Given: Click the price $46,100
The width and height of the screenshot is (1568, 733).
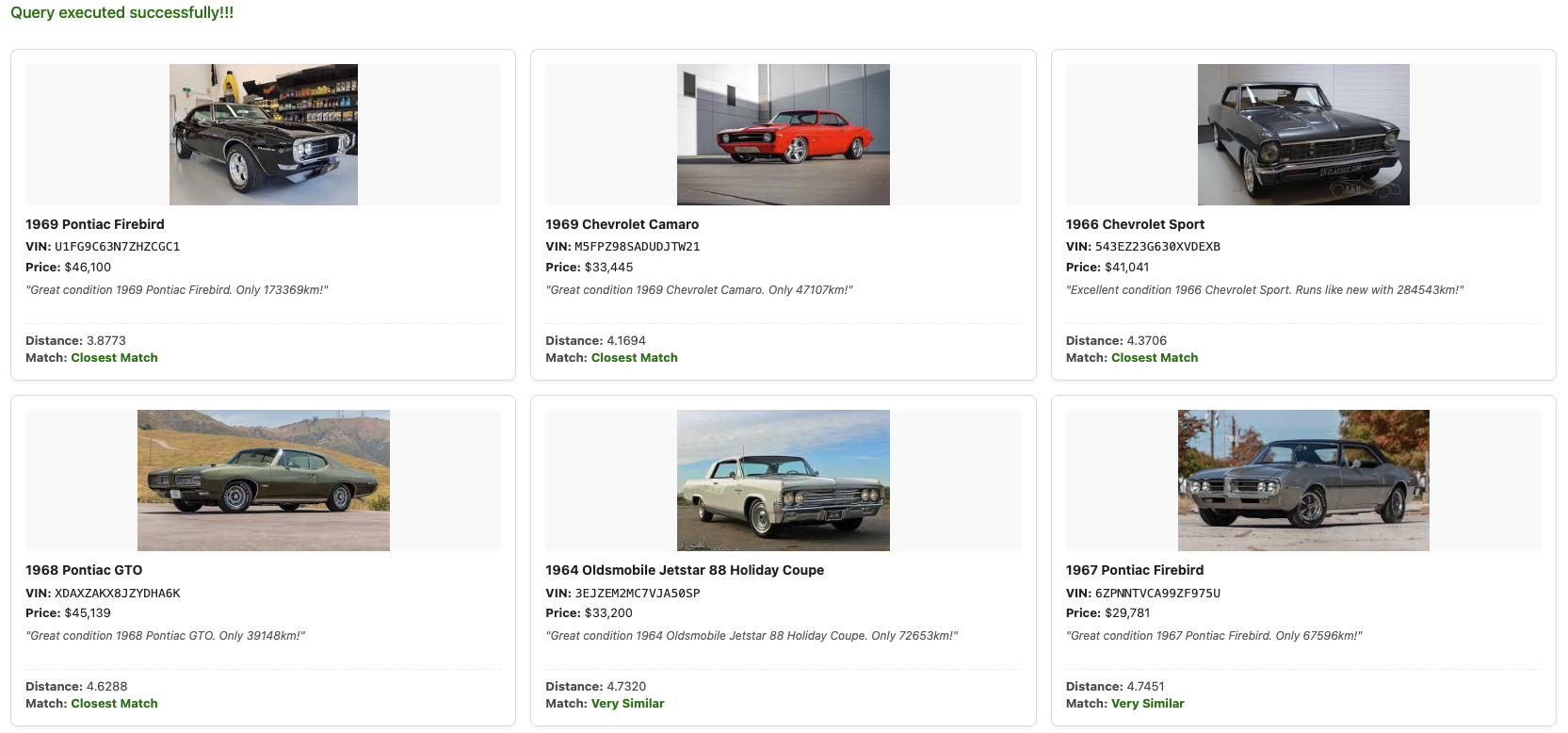Looking at the screenshot, I should point(88,268).
